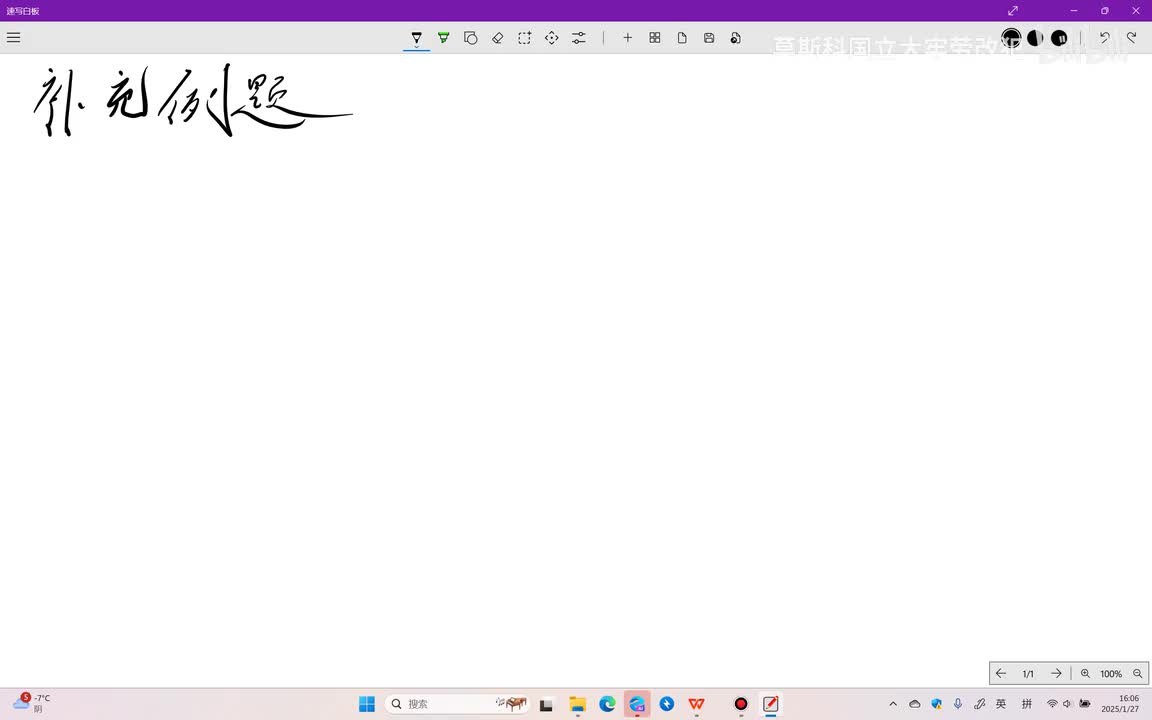Open the sliders settings tool
1152x720 pixels.
click(579, 37)
